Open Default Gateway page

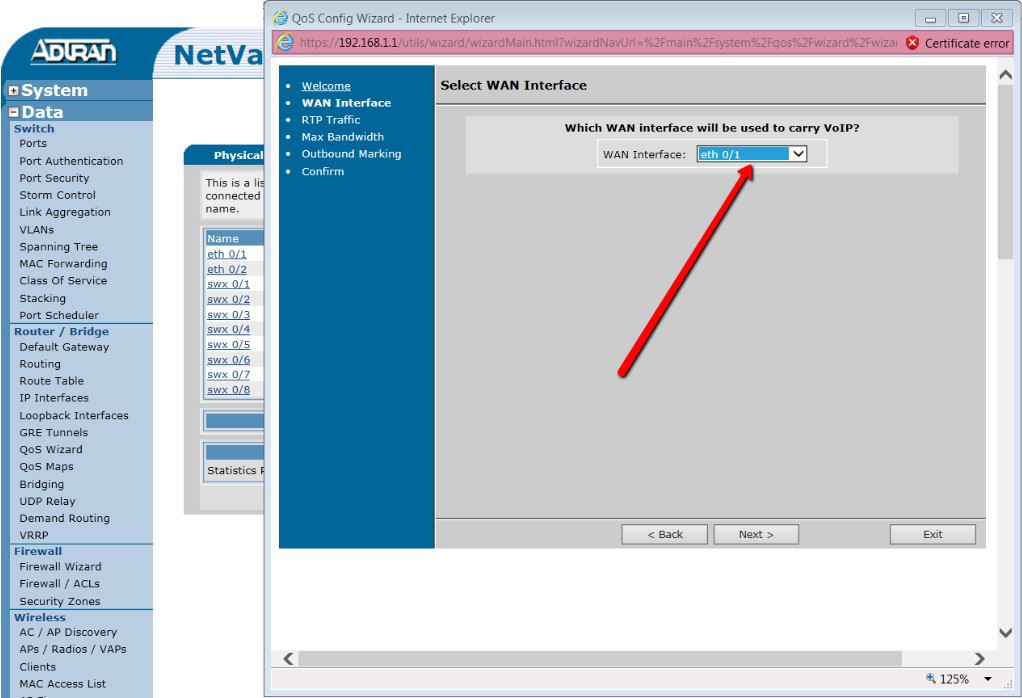click(65, 347)
